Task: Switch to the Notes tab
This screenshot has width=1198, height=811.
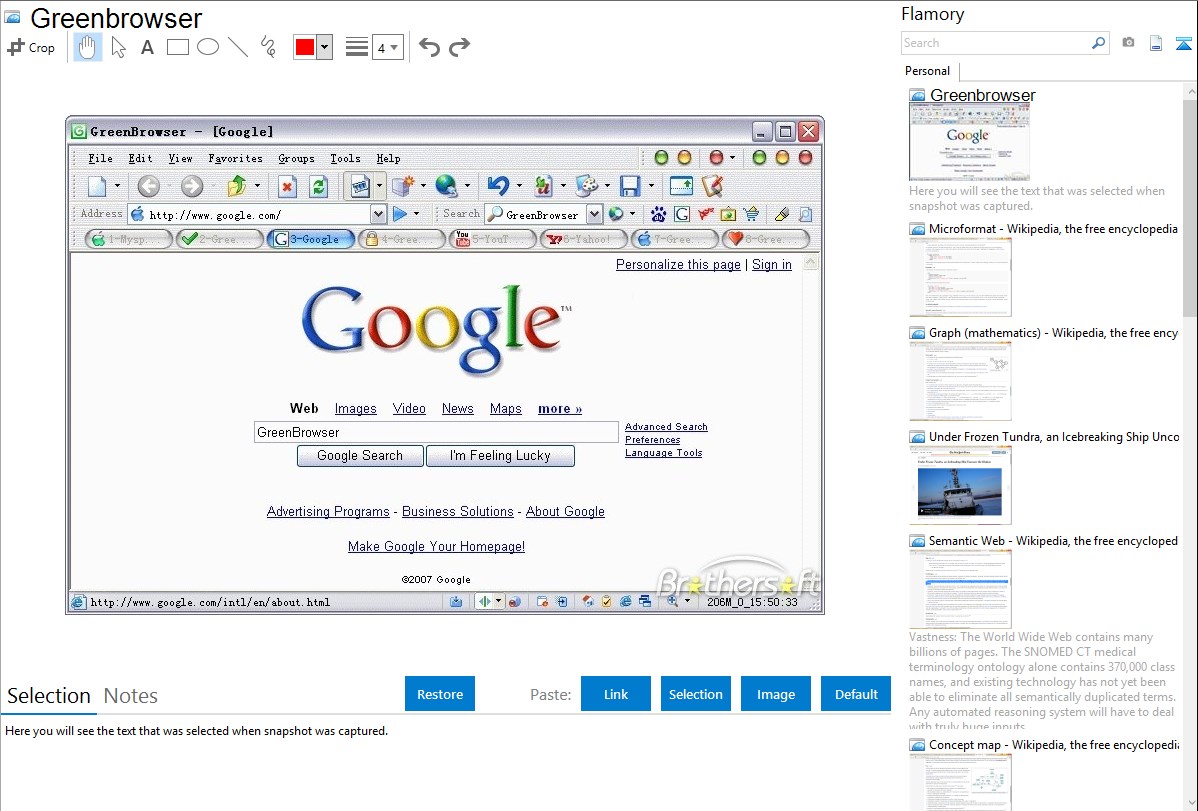Action: (x=131, y=696)
